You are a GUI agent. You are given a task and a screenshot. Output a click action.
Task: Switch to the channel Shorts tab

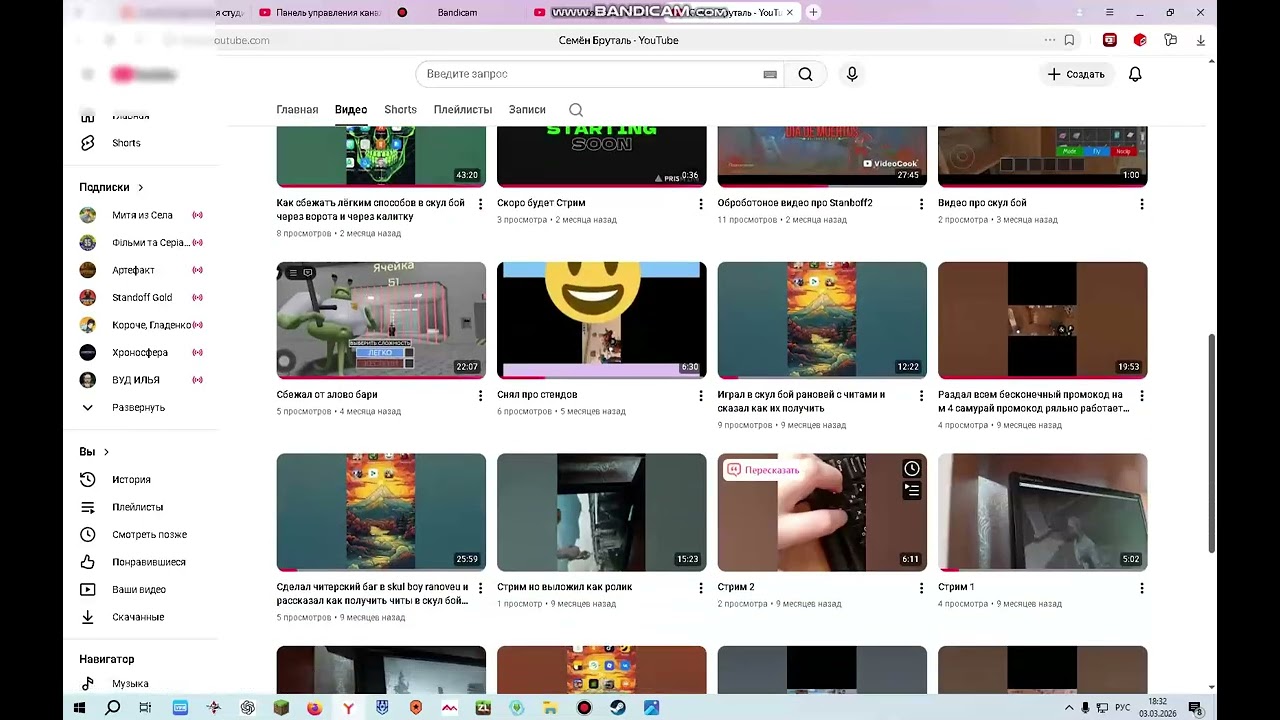pyautogui.click(x=400, y=110)
